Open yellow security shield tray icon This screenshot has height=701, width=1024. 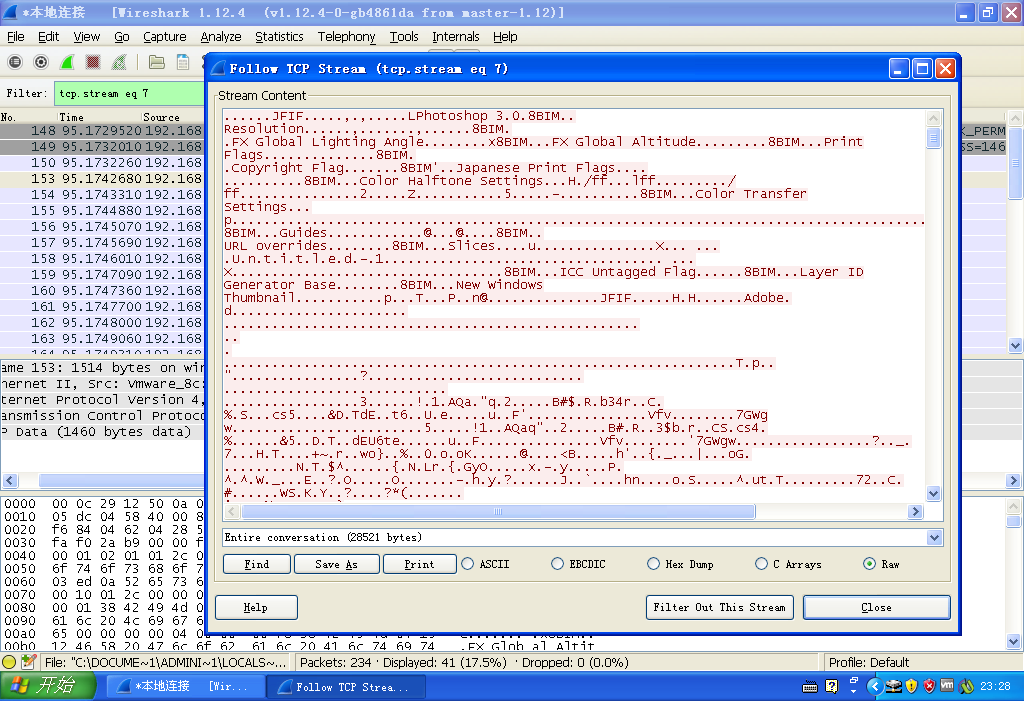(x=912, y=686)
